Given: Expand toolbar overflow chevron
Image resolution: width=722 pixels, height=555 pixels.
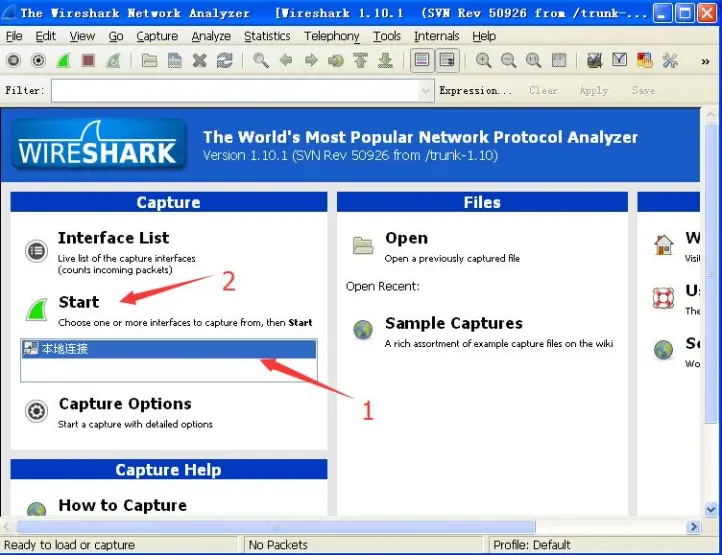Looking at the screenshot, I should (x=705, y=61).
